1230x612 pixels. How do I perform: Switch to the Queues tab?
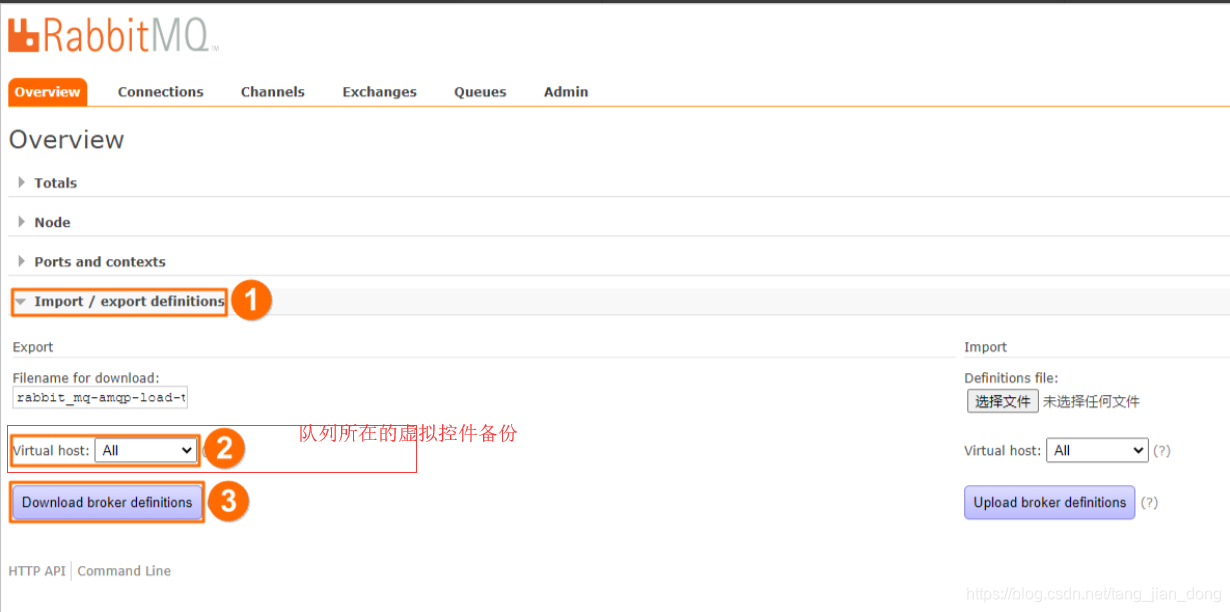[x=480, y=92]
